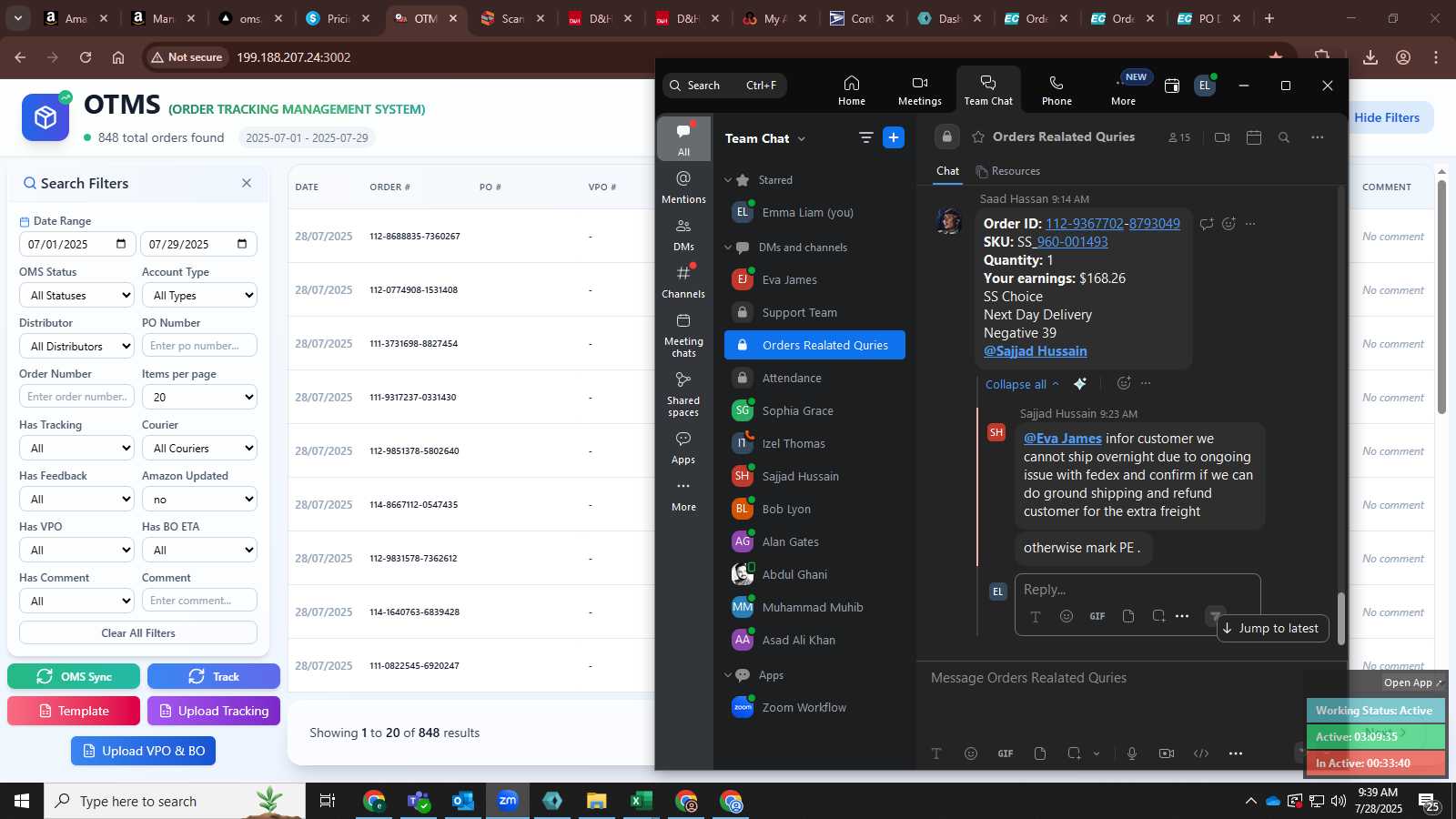Collapse the Starred section
Image resolution: width=1456 pixels, height=819 pixels.
tap(728, 180)
